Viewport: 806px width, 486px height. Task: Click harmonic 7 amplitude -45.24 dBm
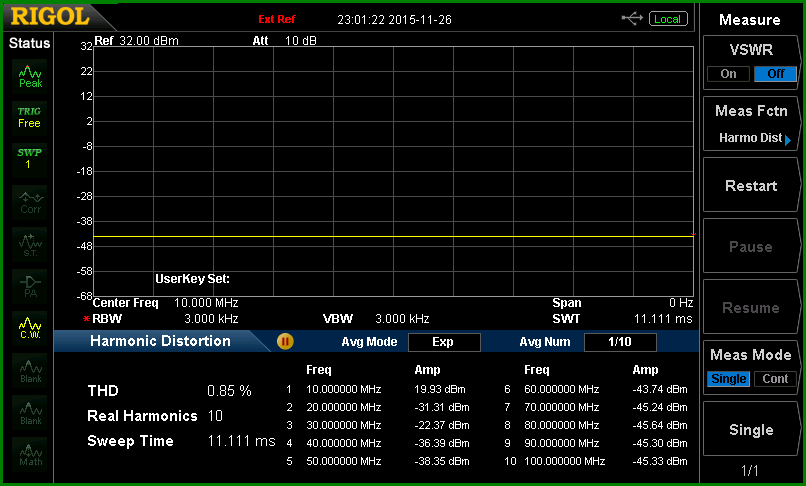click(x=660, y=407)
